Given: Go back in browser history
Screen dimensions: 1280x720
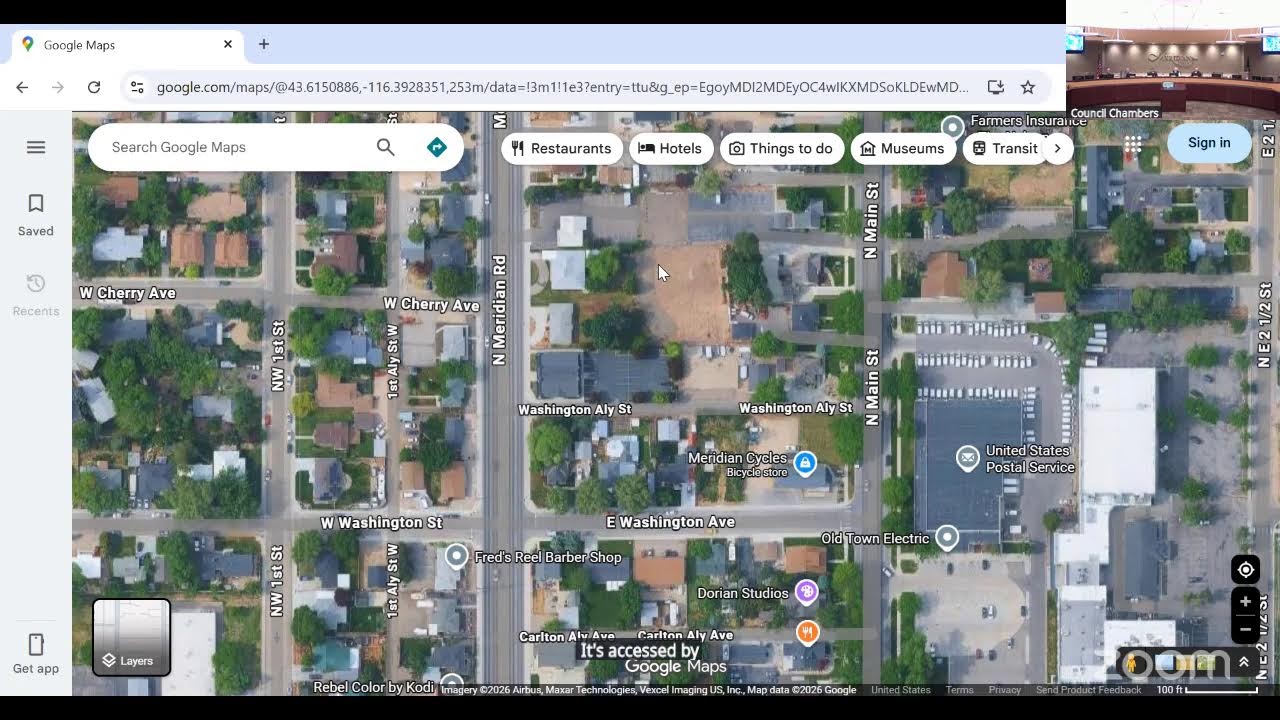Looking at the screenshot, I should click(x=22, y=87).
